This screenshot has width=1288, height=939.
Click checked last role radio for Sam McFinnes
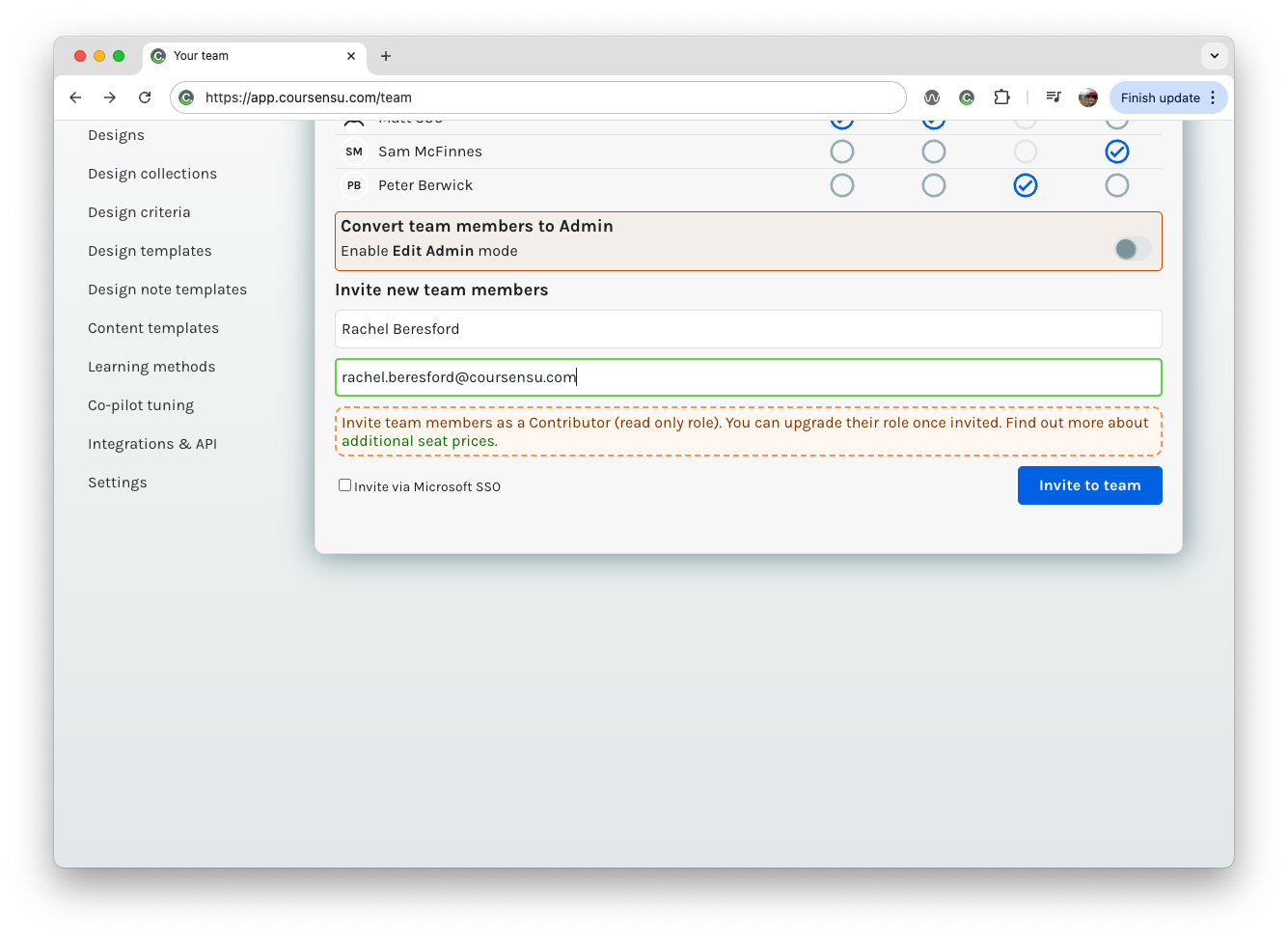tap(1117, 152)
